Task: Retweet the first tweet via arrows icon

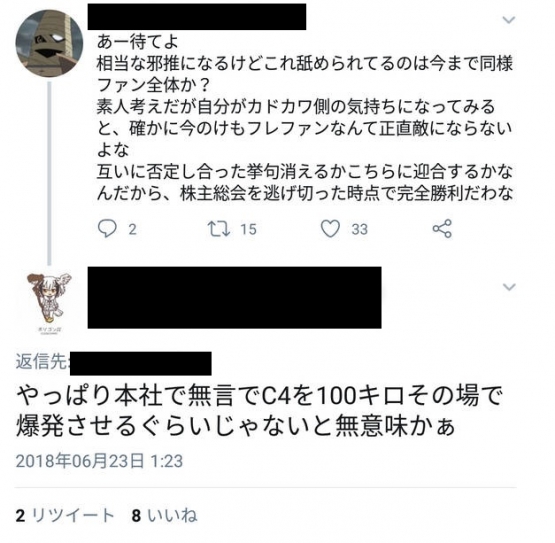Action: (x=219, y=229)
